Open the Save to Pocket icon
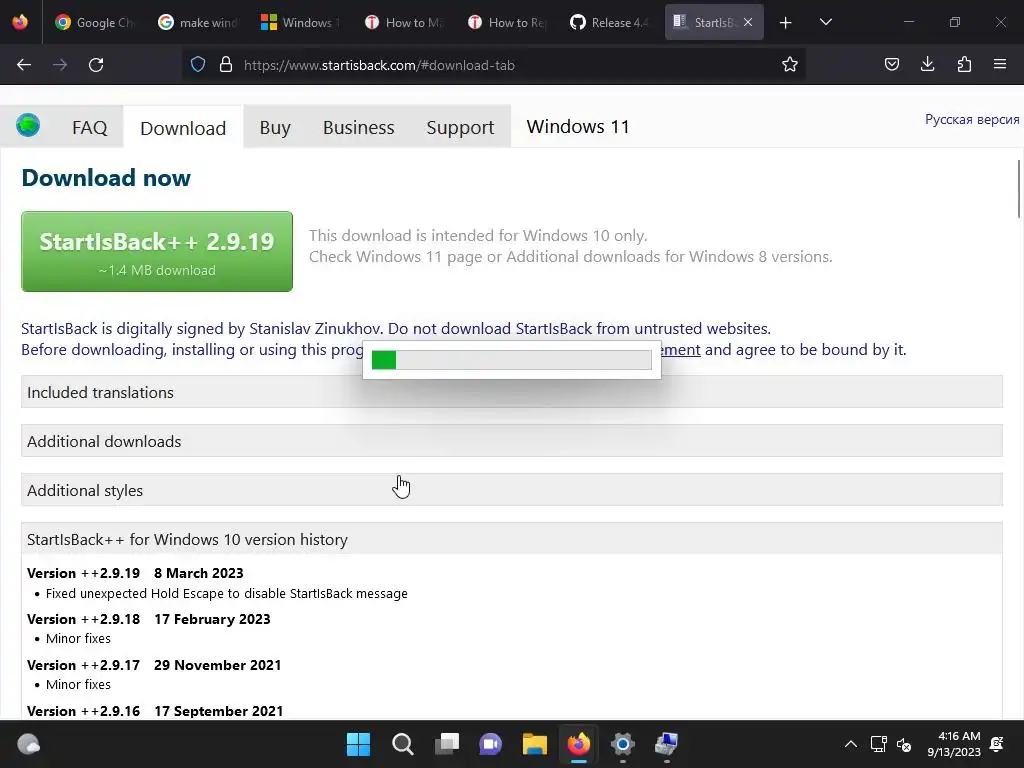 click(891, 64)
